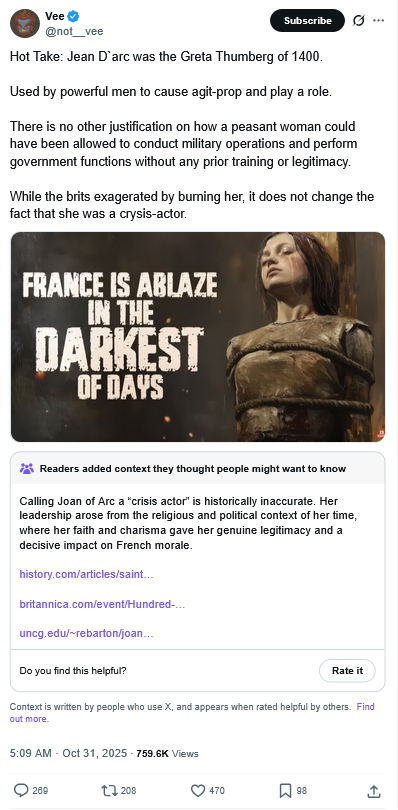Screen dimensions: 398x810
Task: Open the uncg.edu joan link
Action: click(x=86, y=633)
